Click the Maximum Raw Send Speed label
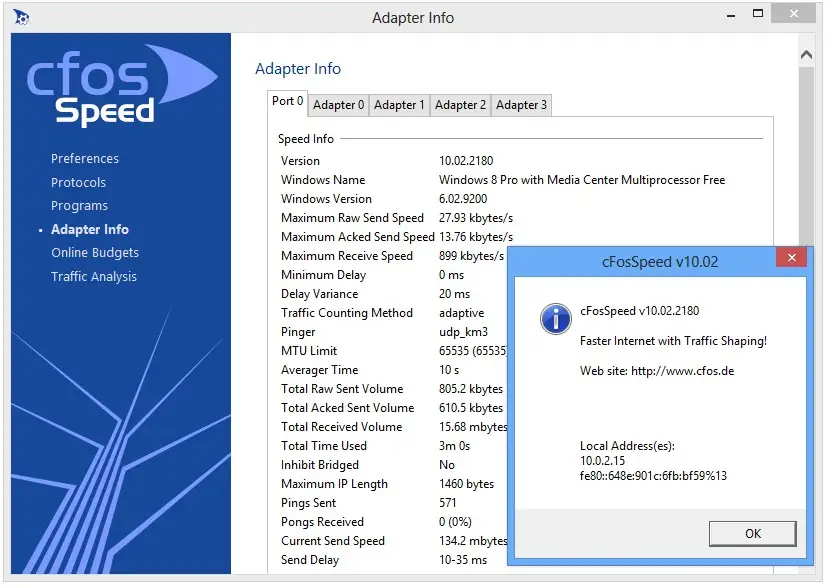The width and height of the screenshot is (827, 588). click(352, 218)
